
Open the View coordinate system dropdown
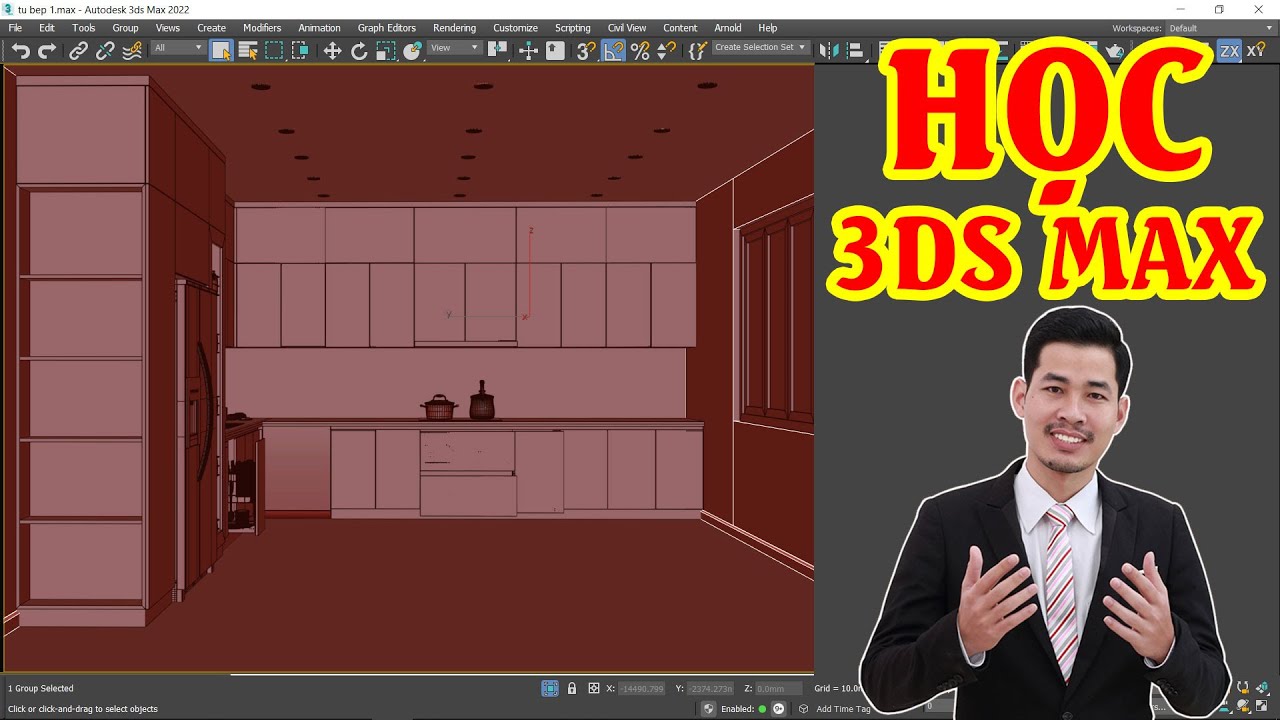455,48
